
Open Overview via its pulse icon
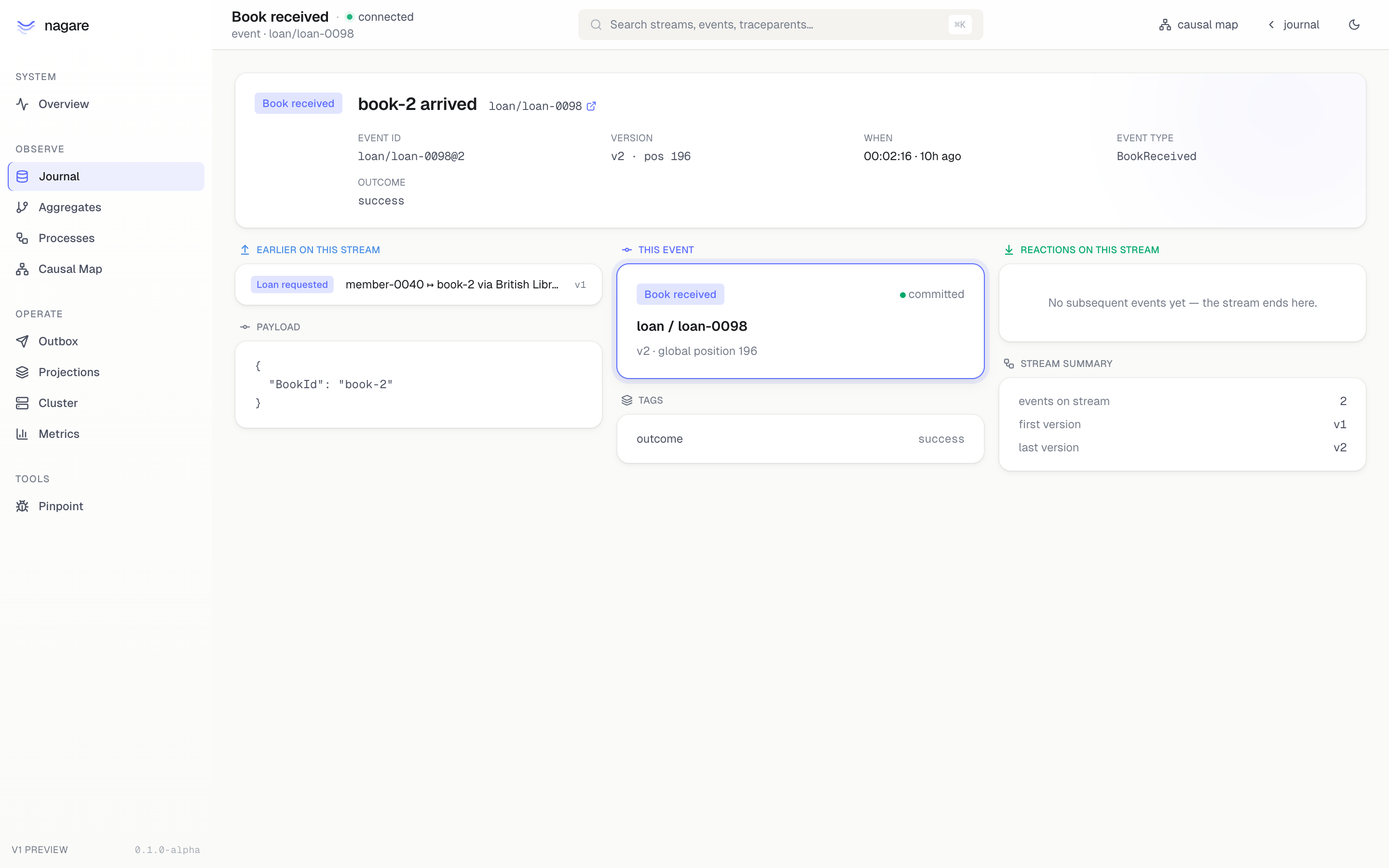click(22, 104)
